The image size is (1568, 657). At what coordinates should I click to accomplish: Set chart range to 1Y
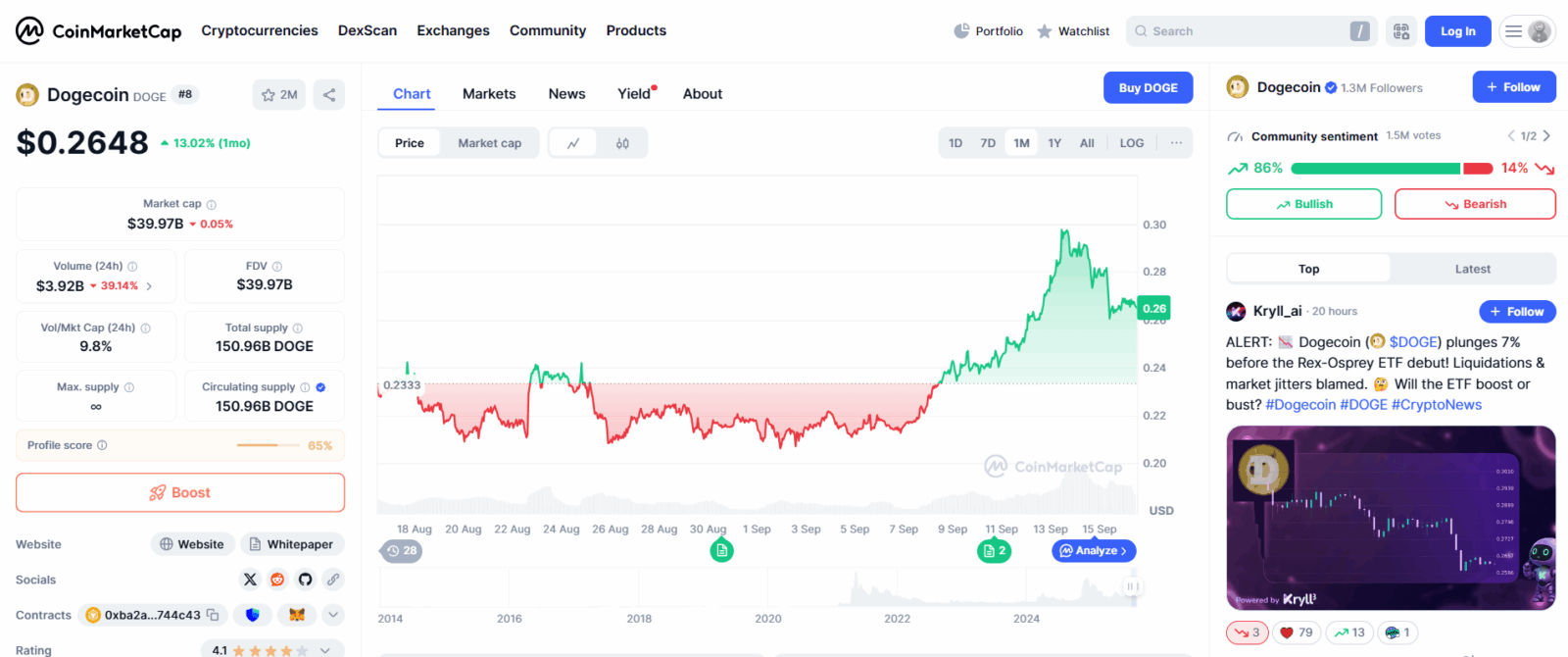pyautogui.click(x=1054, y=143)
